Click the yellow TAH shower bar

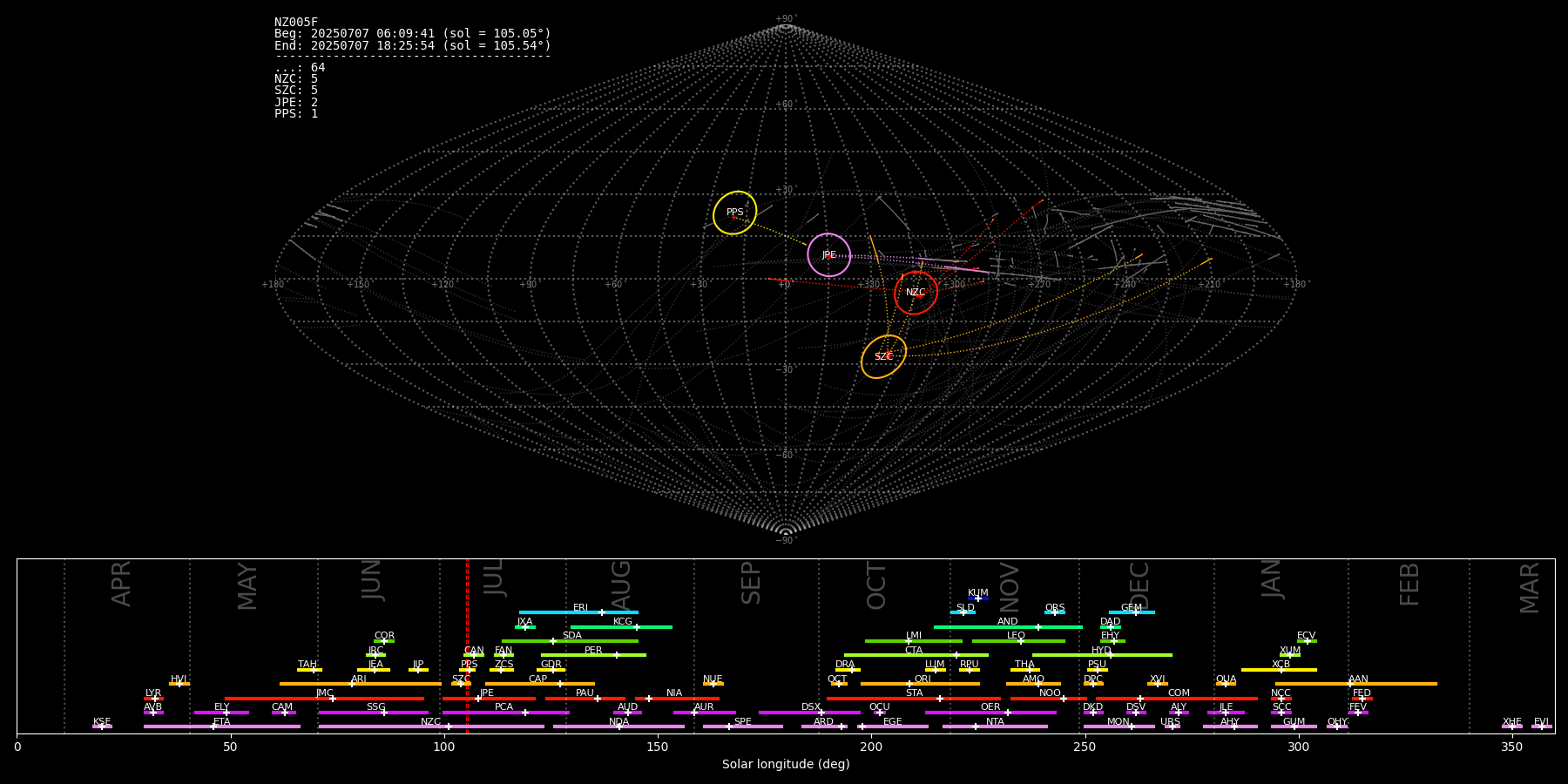(309, 670)
